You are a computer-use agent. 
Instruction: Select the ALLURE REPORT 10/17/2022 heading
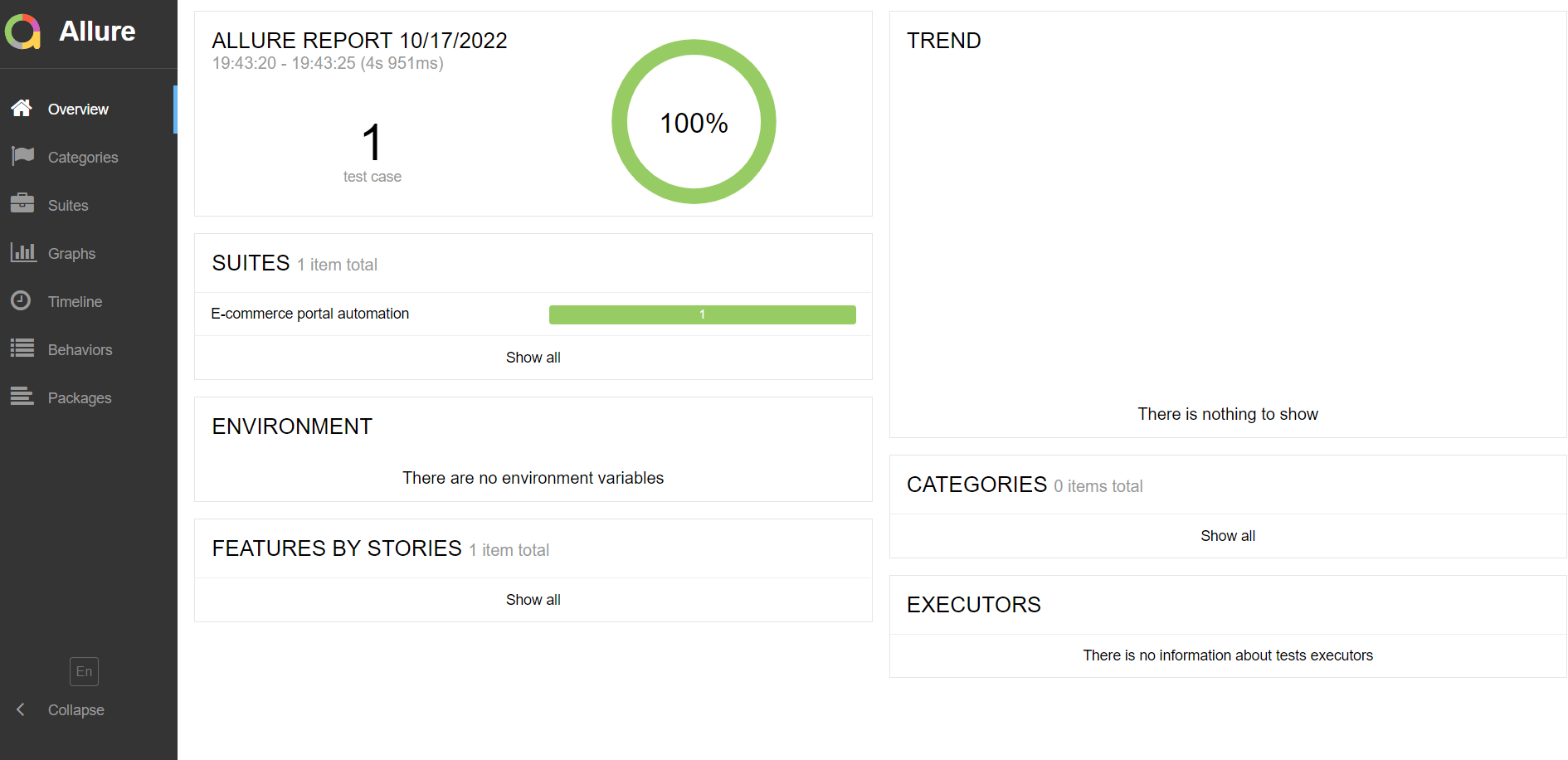click(359, 40)
